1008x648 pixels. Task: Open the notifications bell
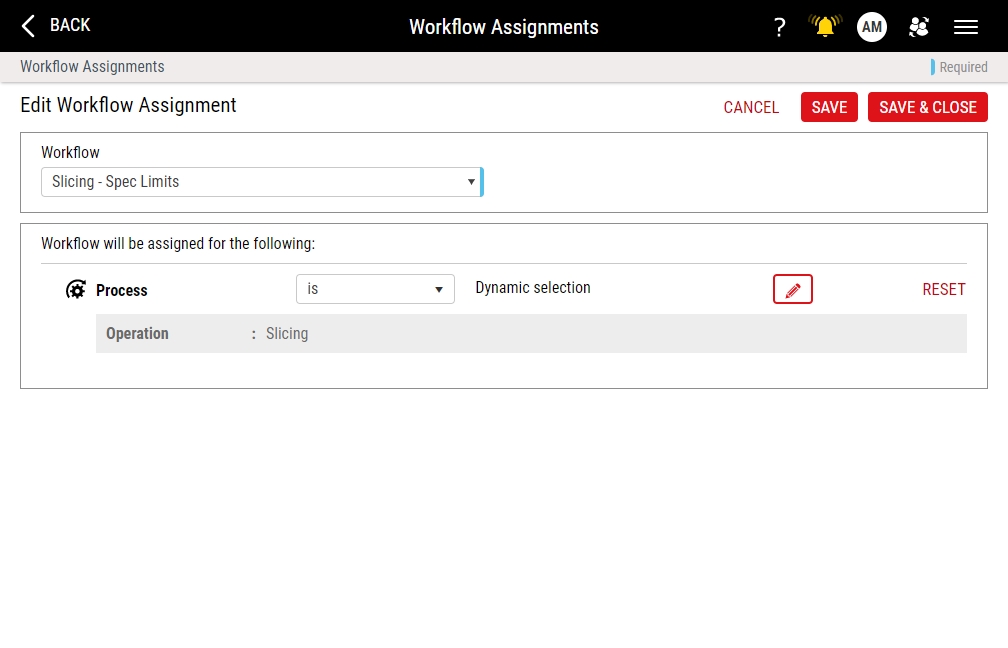[823, 26]
